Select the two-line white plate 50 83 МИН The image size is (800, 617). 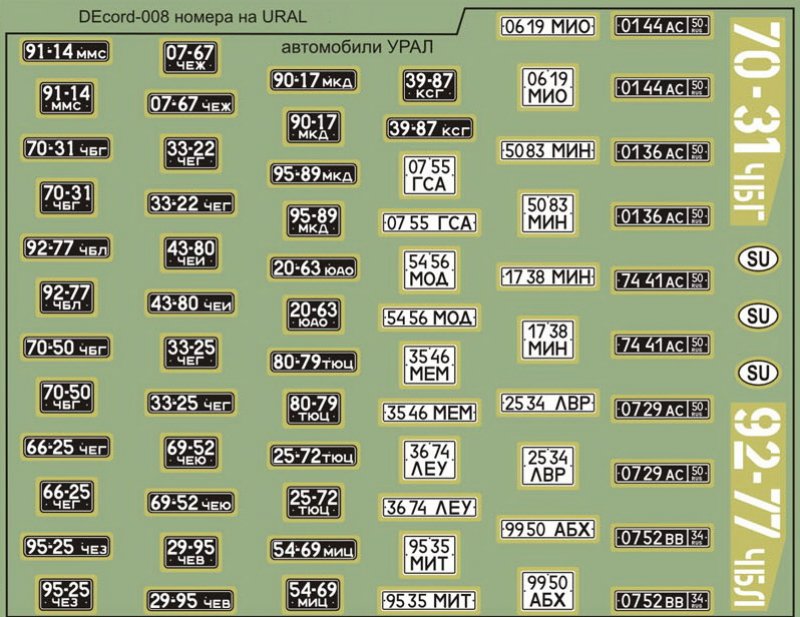[x=547, y=213]
